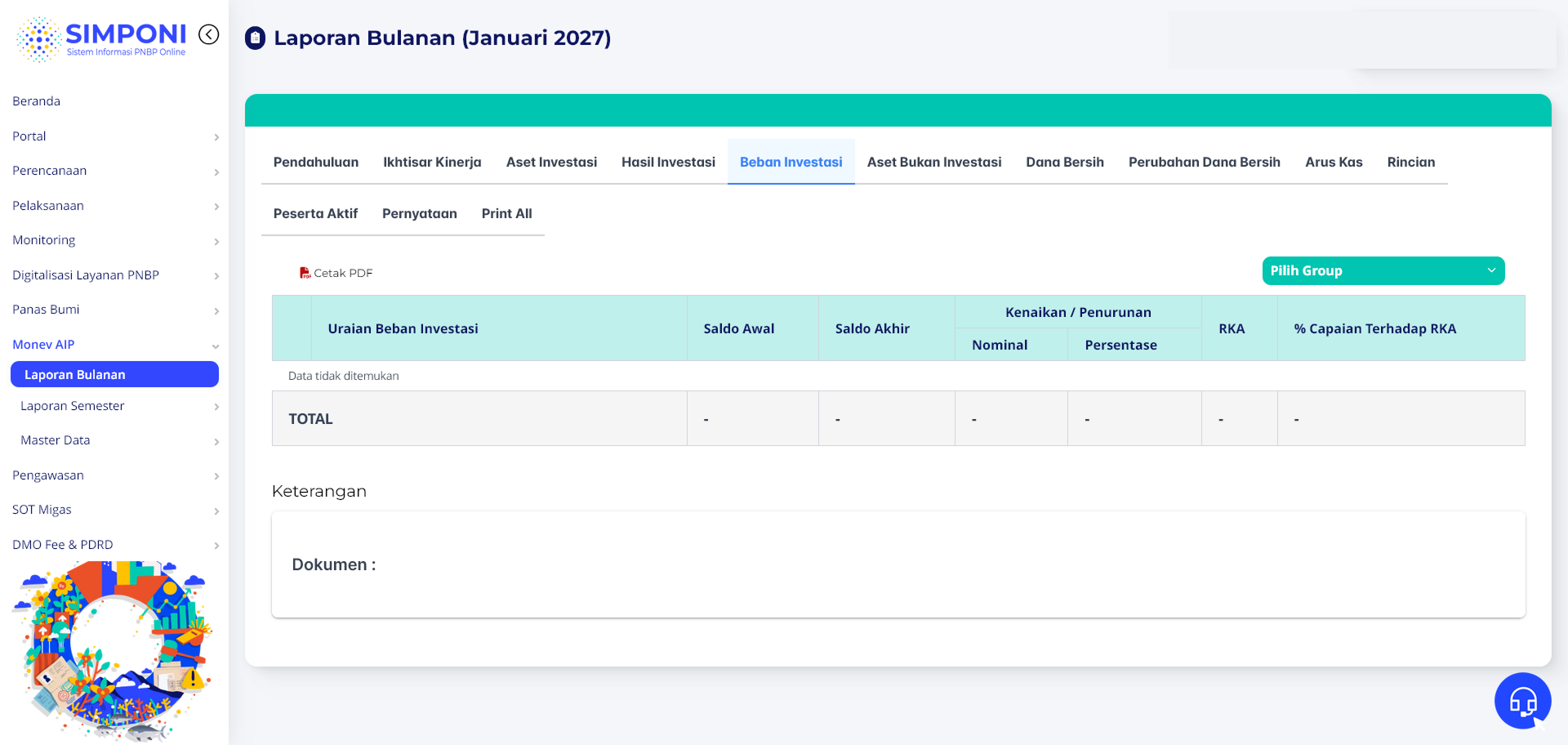Viewport: 1568px width, 745px height.
Task: Open the Aset Bukan Investasi tab
Action: coord(934,162)
